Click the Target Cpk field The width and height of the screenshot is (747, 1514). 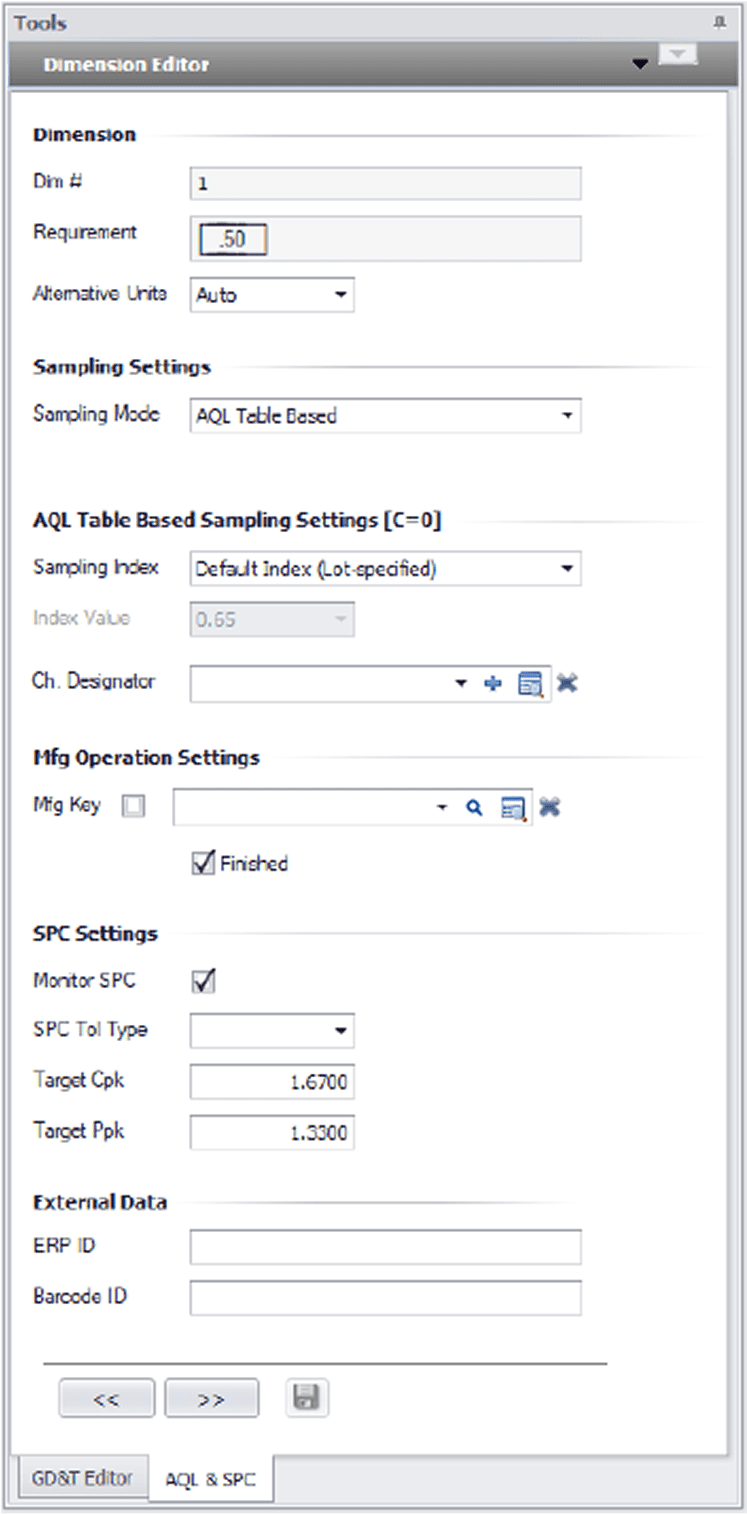[272, 1081]
